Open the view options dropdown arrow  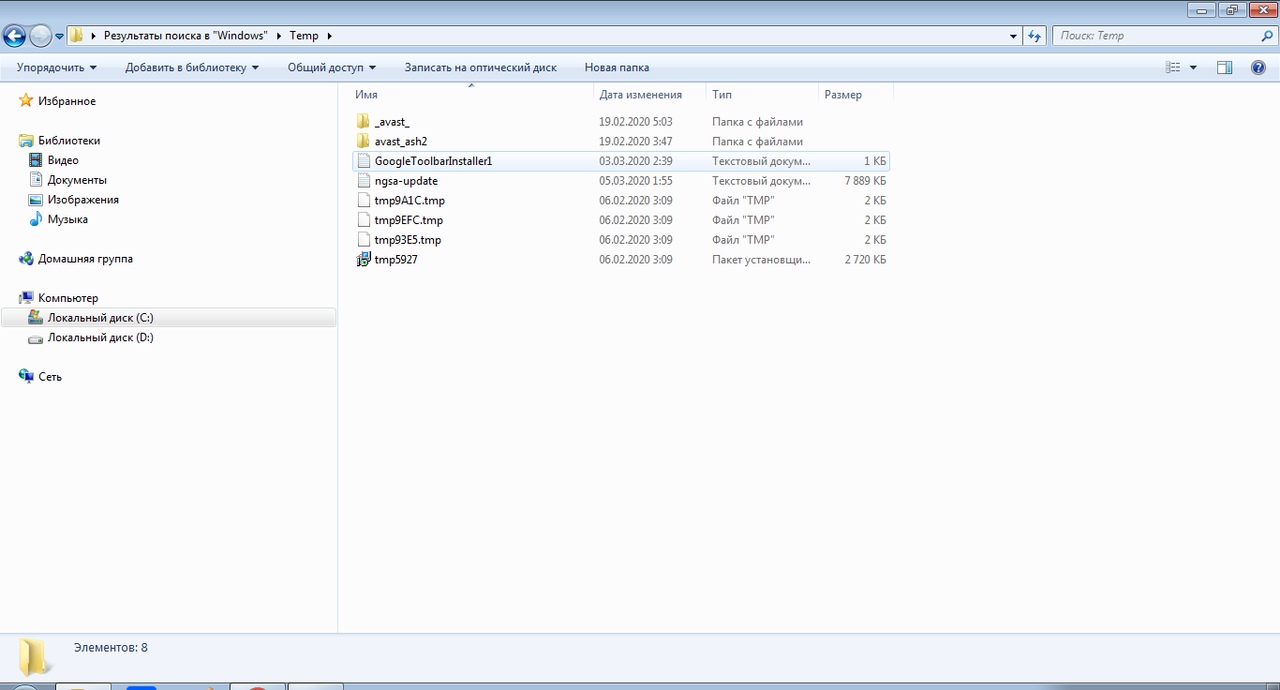point(1193,67)
